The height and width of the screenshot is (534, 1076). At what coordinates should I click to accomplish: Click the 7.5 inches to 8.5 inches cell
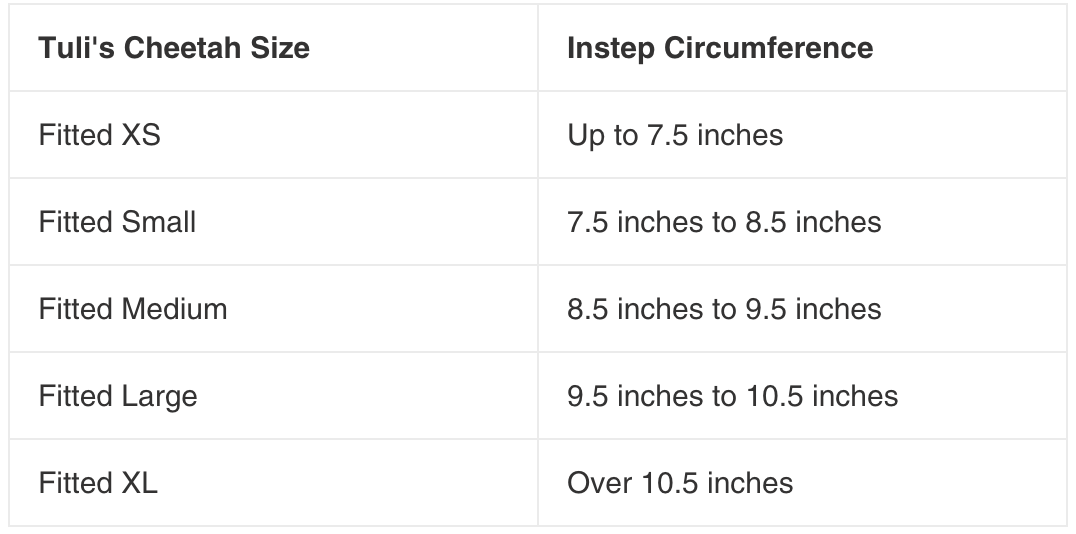tap(724, 222)
